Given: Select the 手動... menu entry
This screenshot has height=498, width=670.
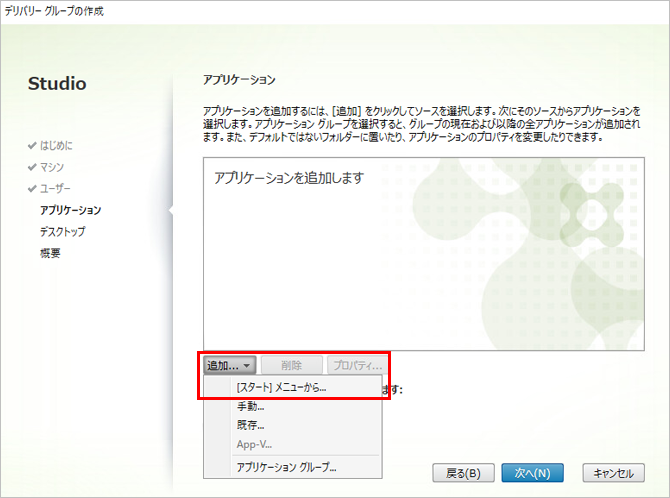Looking at the screenshot, I should (250, 406).
